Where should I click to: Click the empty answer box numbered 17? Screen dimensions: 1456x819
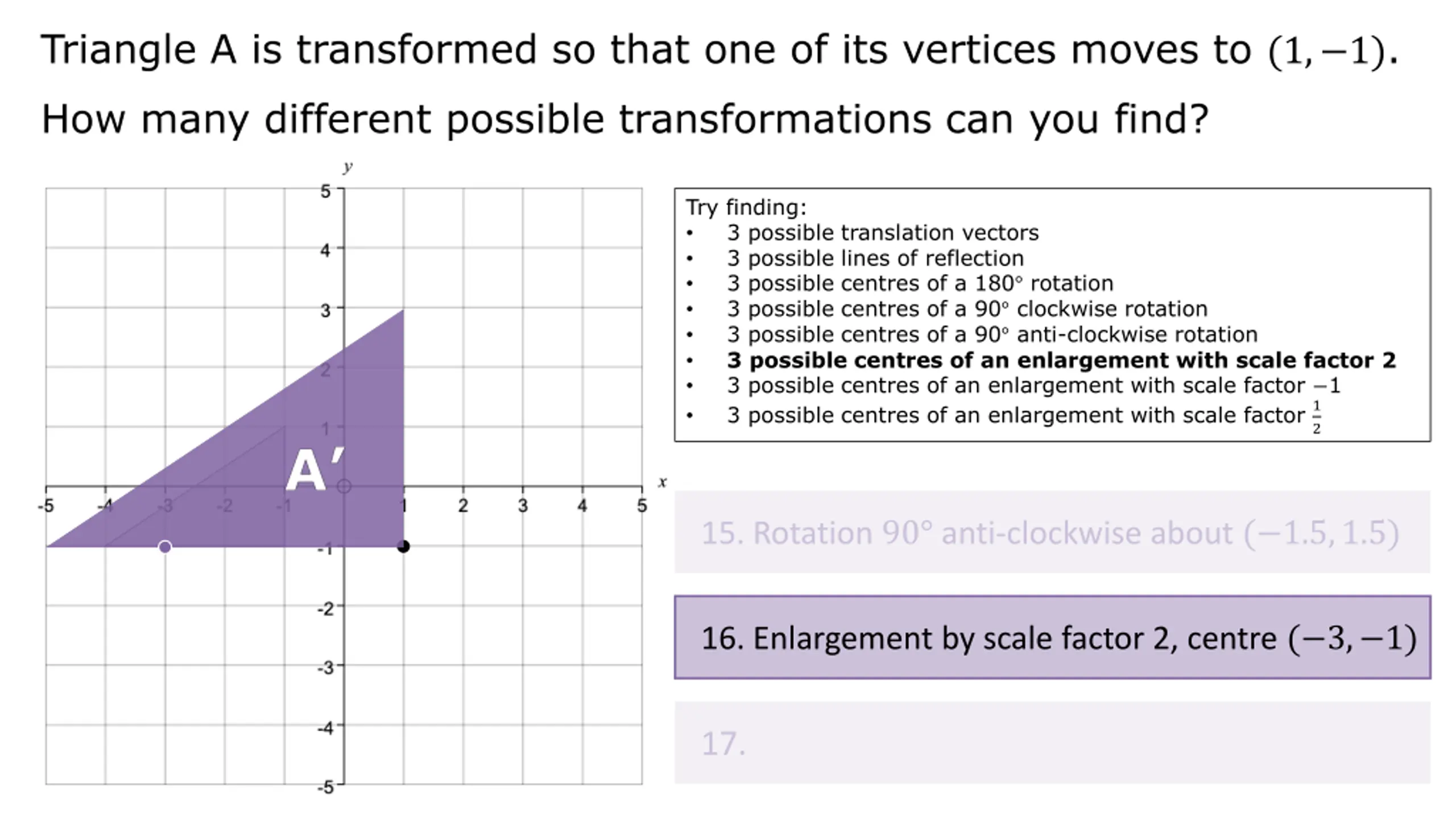point(1052,743)
